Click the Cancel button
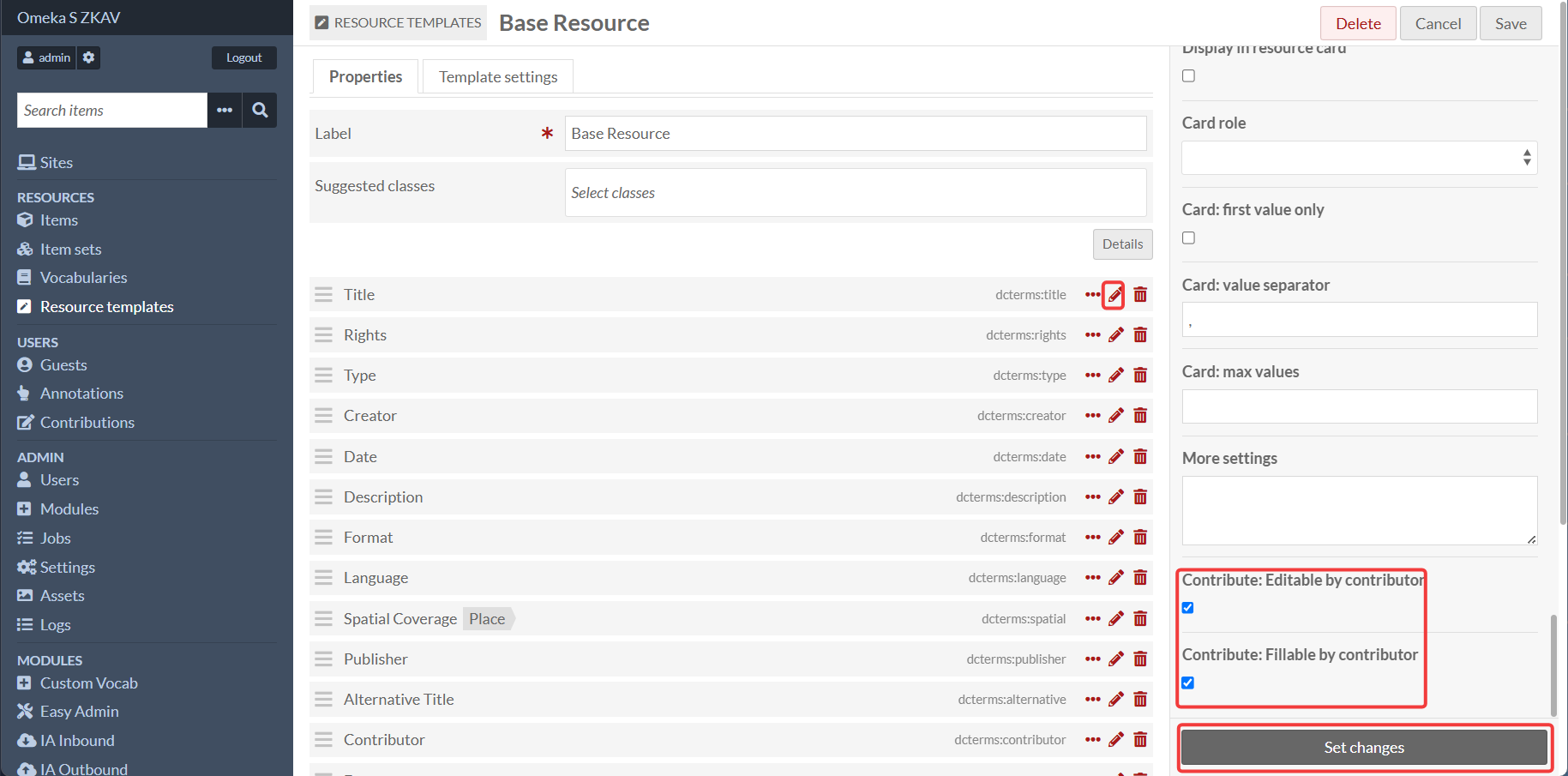This screenshot has height=776, width=1568. tap(1438, 23)
